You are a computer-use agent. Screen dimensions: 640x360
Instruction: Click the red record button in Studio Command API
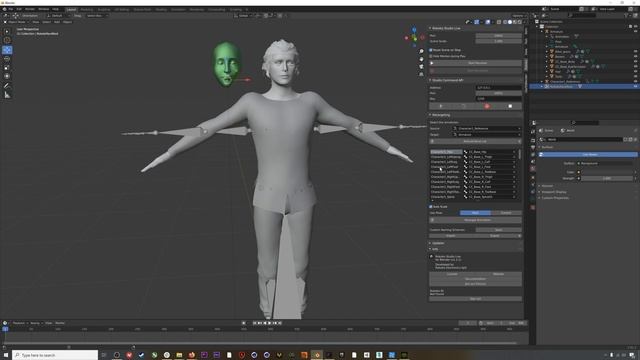coord(487,106)
